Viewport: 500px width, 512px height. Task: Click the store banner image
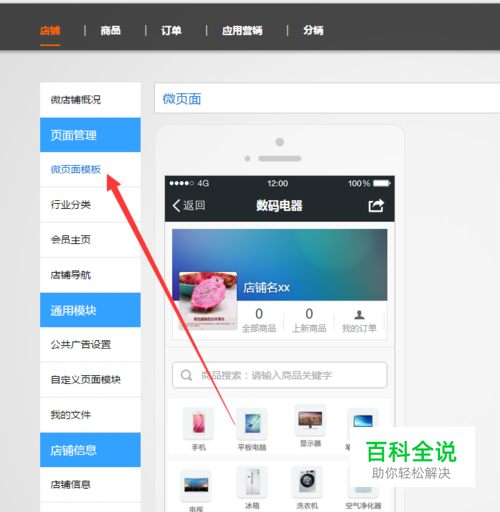pyautogui.click(x=280, y=265)
